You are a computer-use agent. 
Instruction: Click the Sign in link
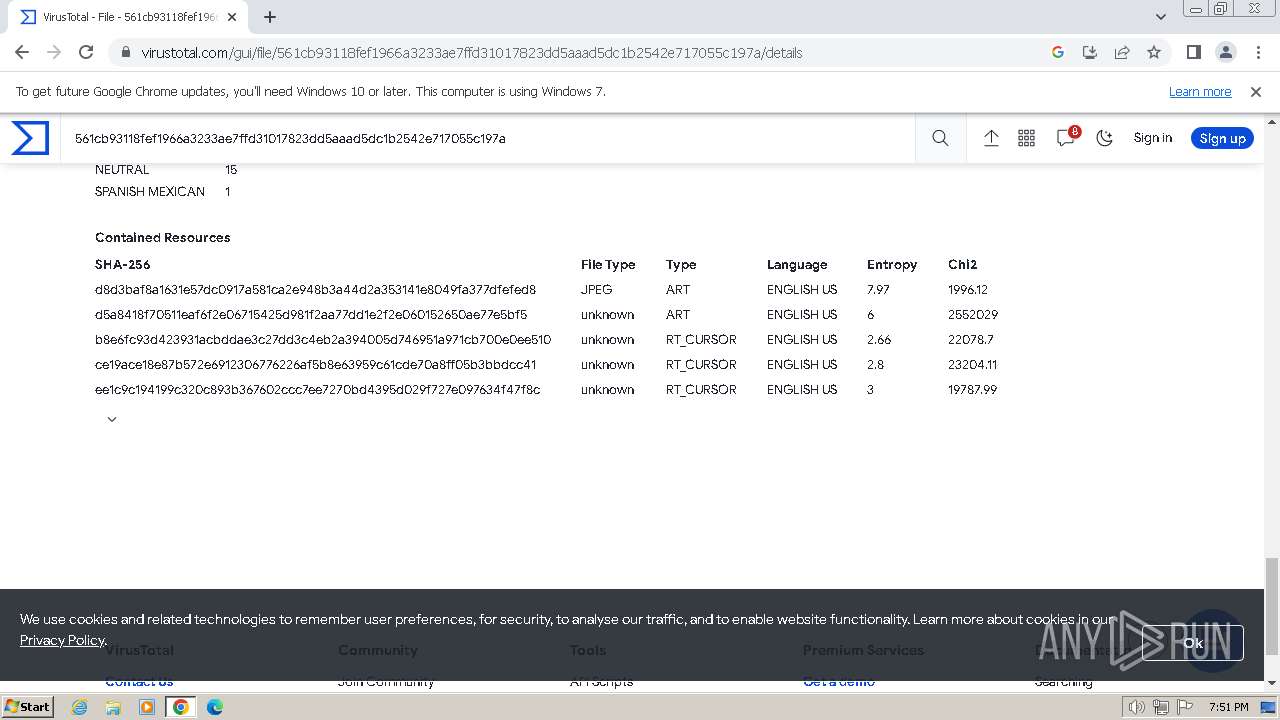point(1152,138)
